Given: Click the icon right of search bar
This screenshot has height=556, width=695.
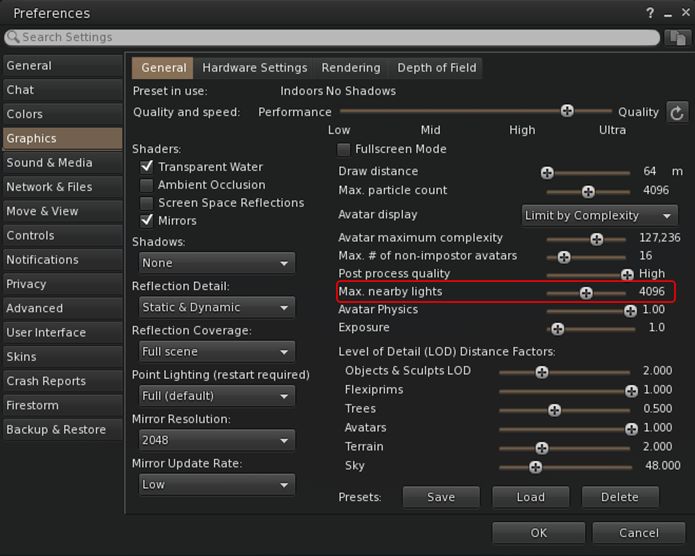Looking at the screenshot, I should [676, 37].
